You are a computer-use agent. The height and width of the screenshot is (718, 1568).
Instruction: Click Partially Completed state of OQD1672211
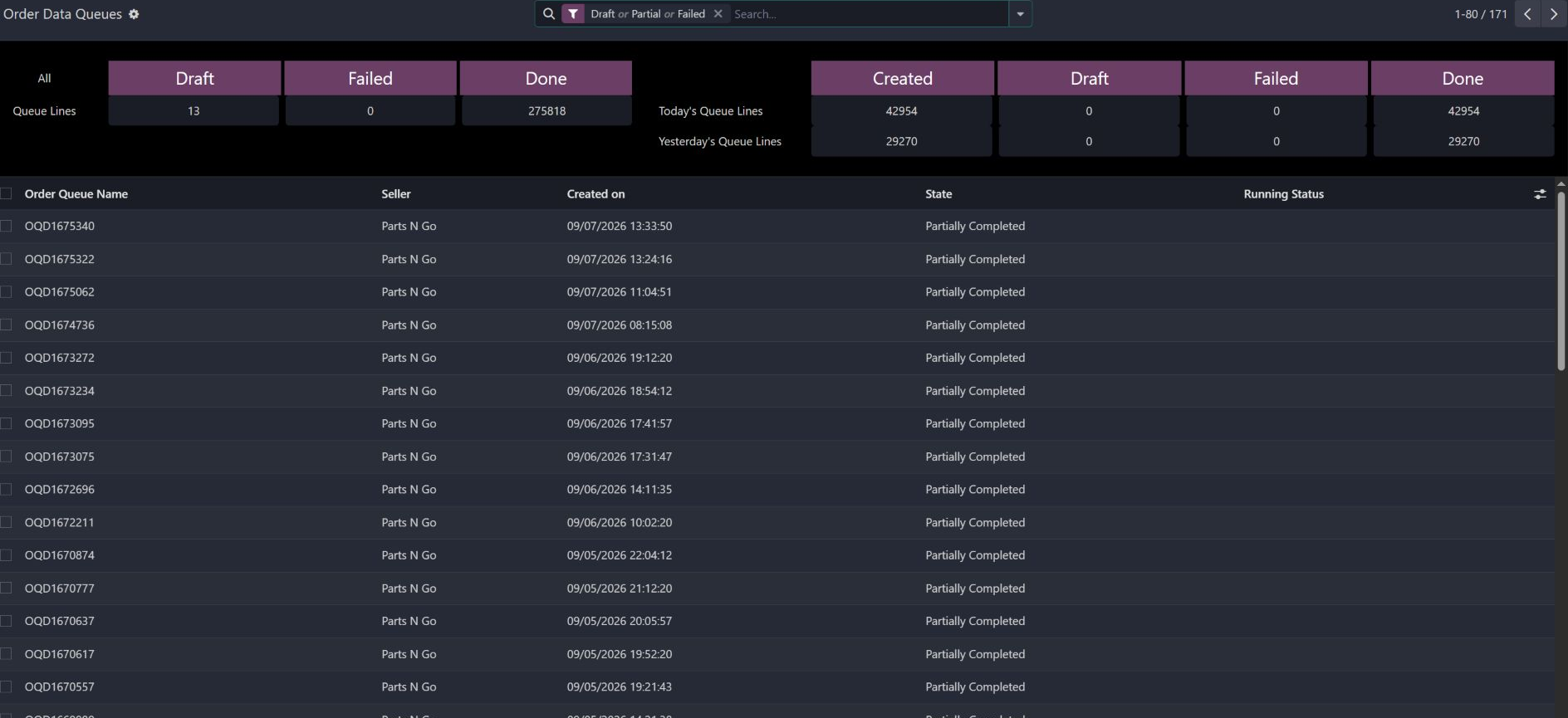[975, 522]
